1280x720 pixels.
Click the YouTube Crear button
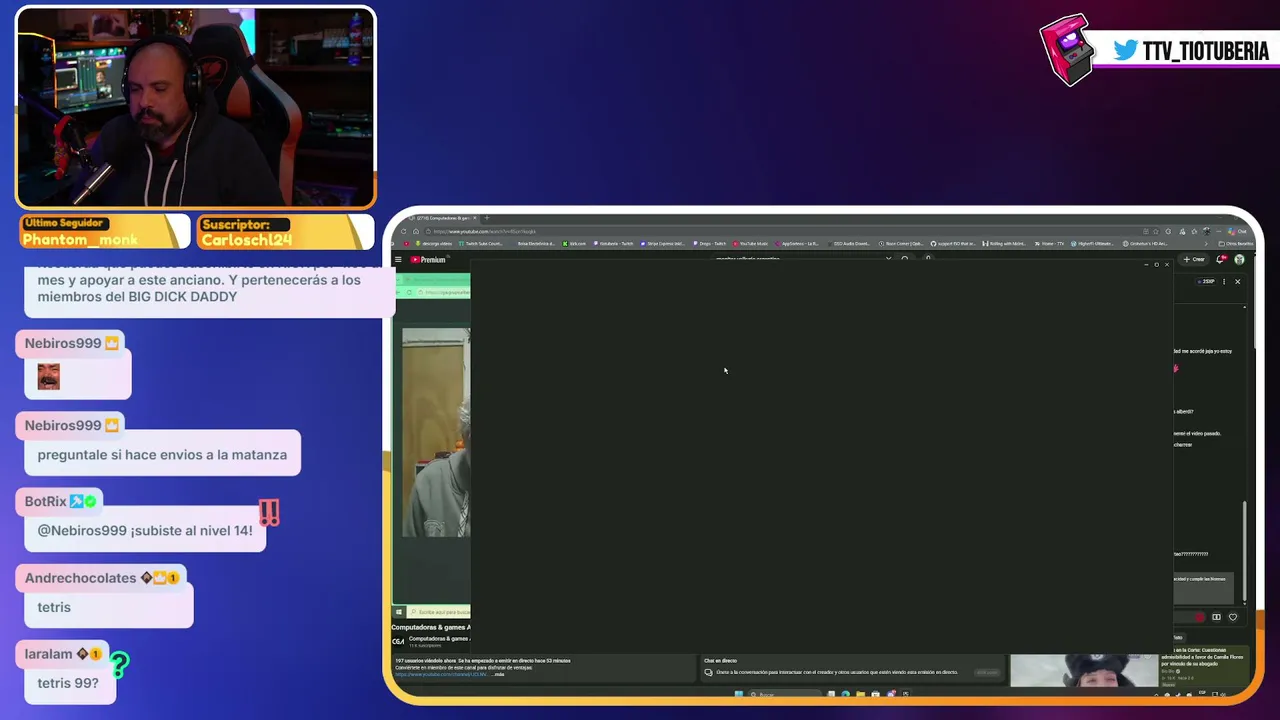click(x=1195, y=260)
